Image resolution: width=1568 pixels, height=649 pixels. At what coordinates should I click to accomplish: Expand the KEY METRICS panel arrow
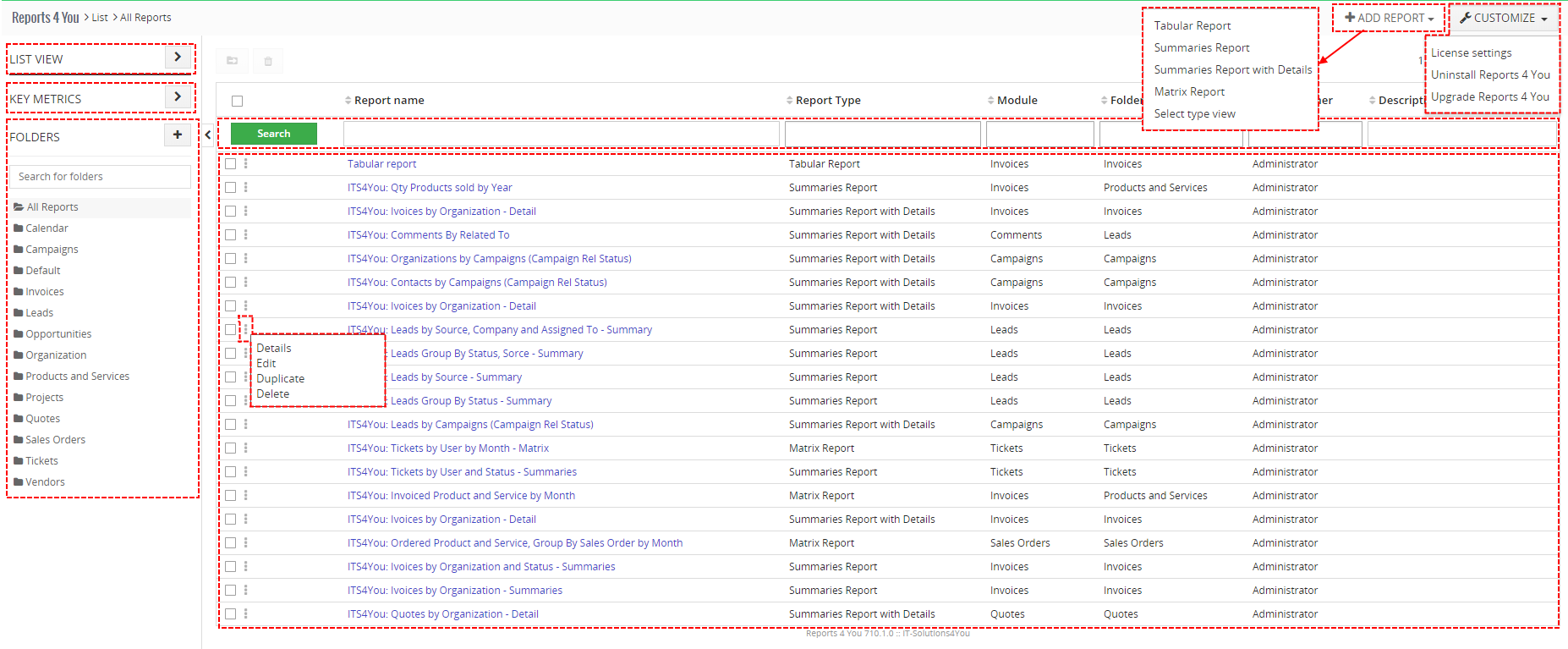[178, 97]
